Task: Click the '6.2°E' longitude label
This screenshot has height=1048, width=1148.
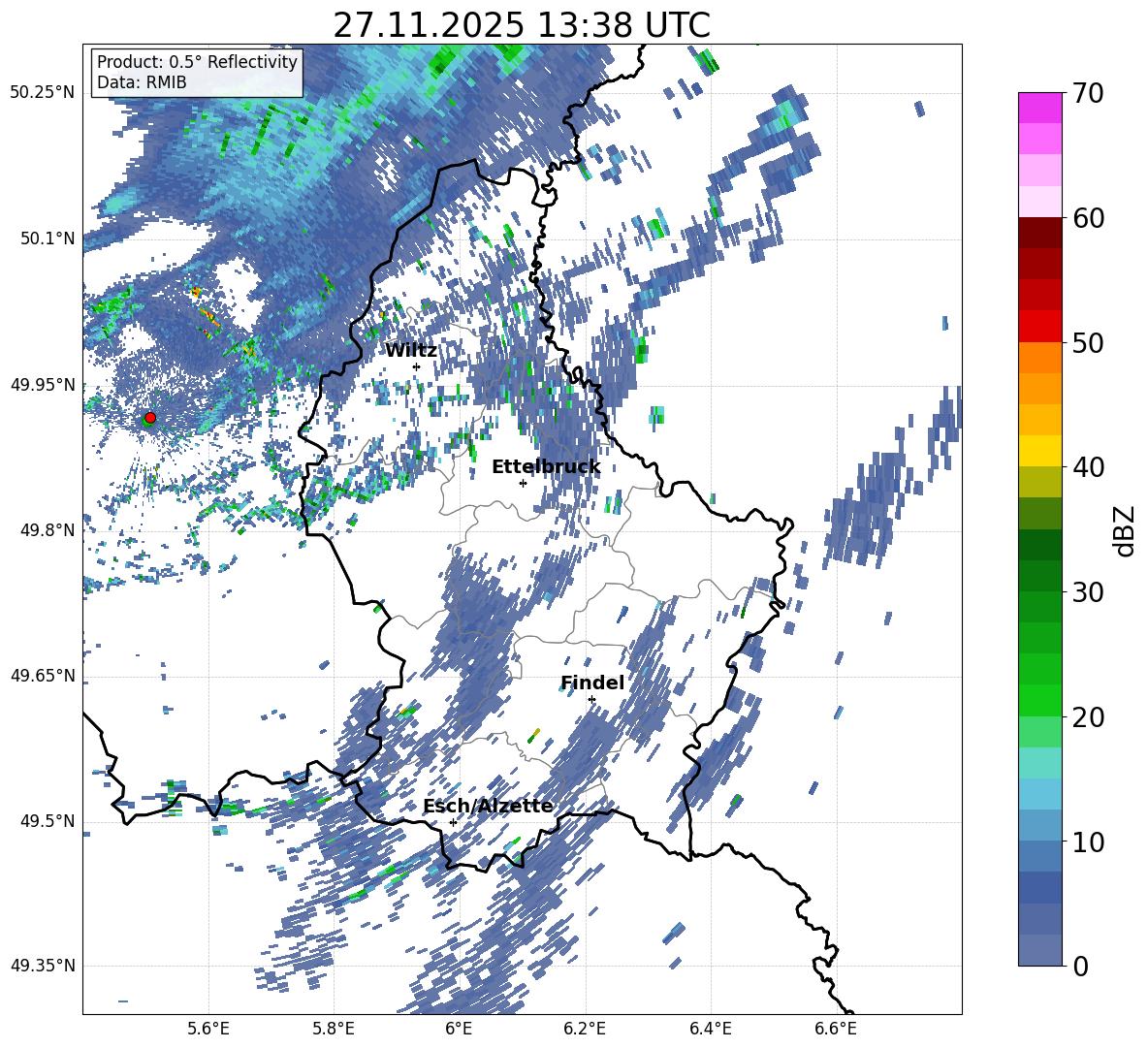Action: point(585,1029)
